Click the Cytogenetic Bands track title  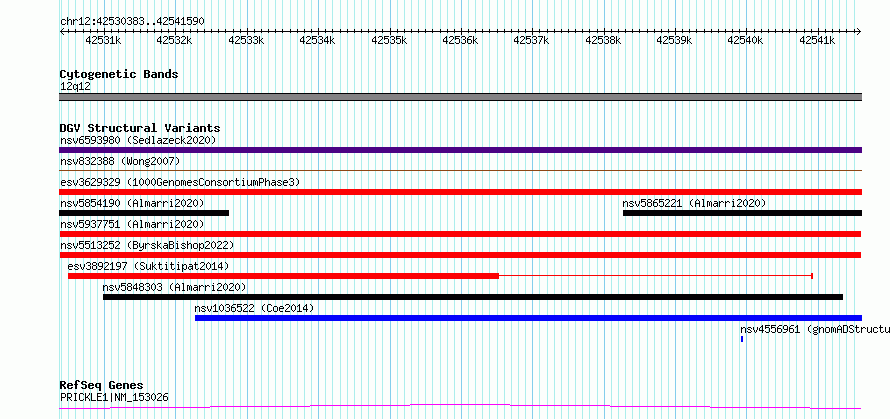pos(119,74)
